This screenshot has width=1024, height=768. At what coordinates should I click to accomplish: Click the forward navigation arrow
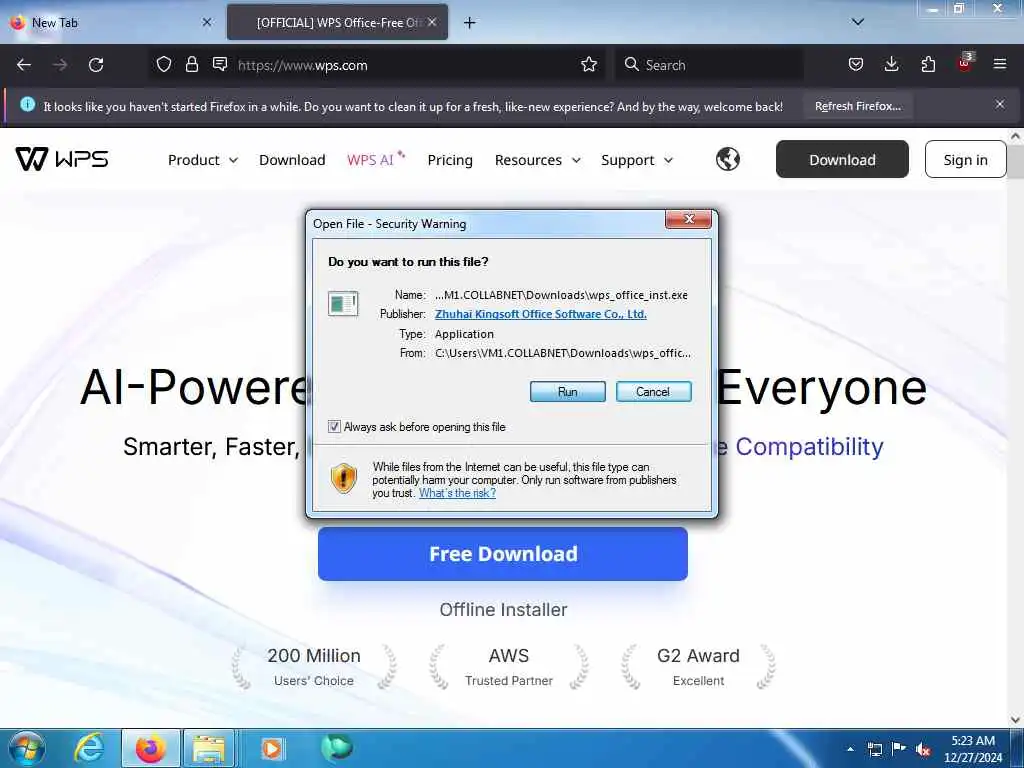tap(60, 65)
